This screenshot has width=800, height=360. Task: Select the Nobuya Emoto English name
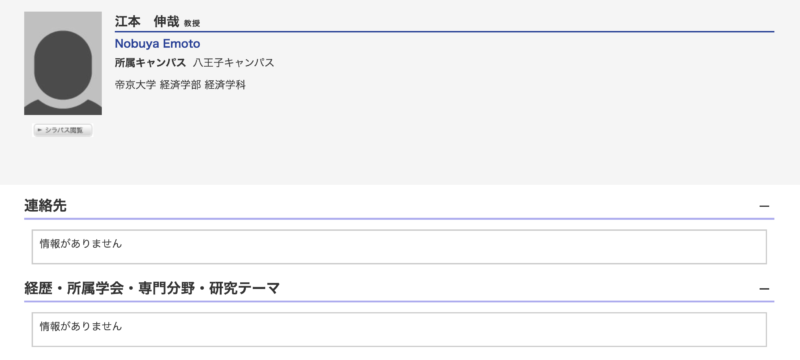click(157, 44)
